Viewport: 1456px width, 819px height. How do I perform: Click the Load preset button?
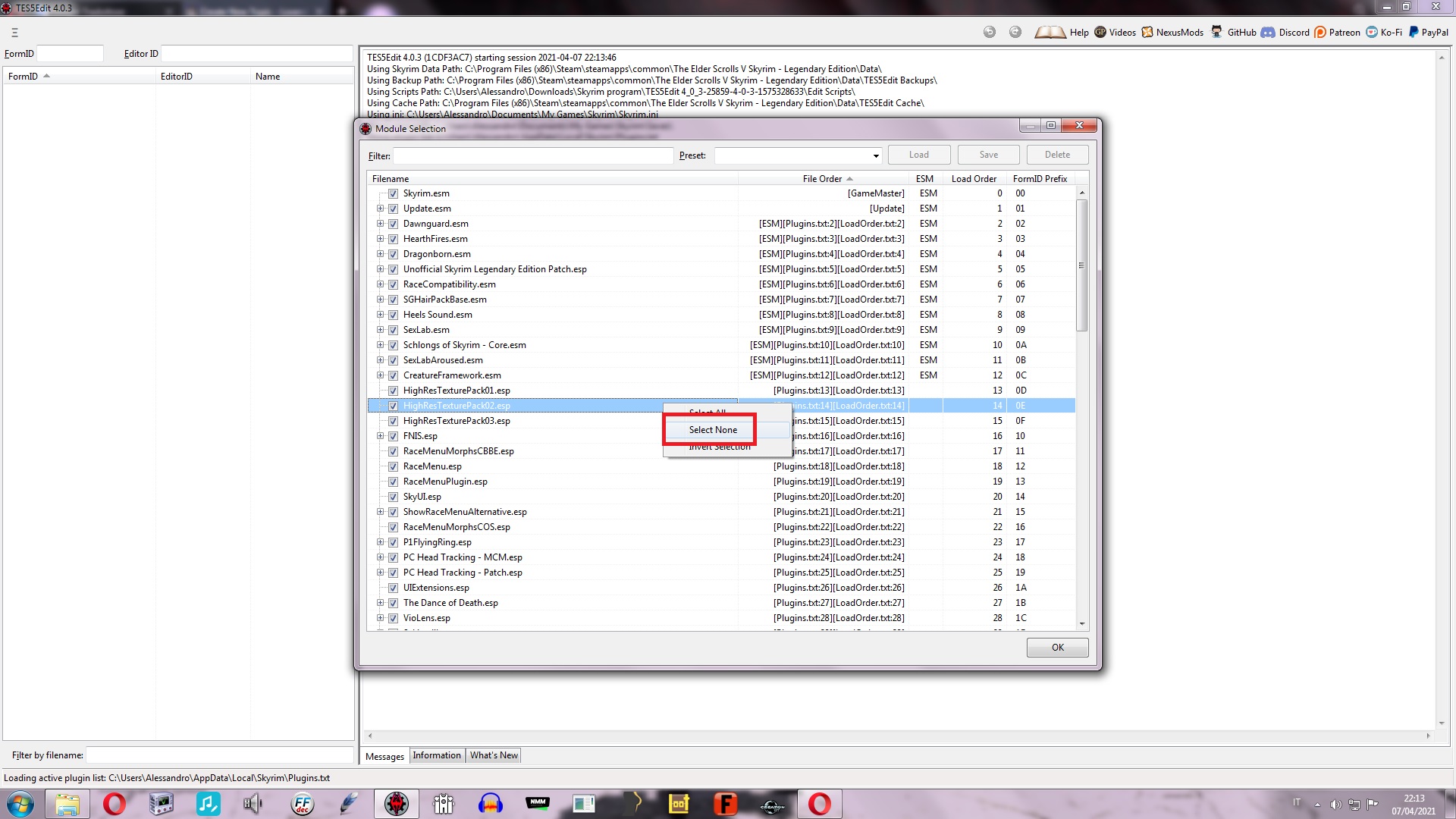pyautogui.click(x=919, y=155)
